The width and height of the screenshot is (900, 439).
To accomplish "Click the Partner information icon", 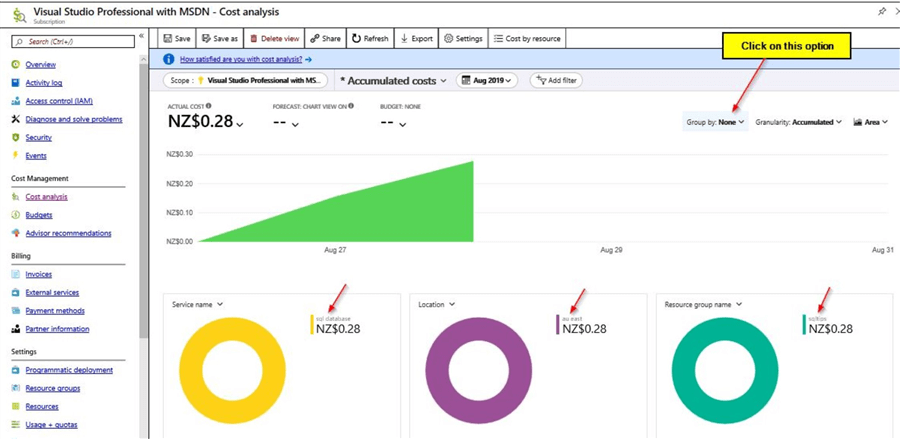I will [x=15, y=329].
